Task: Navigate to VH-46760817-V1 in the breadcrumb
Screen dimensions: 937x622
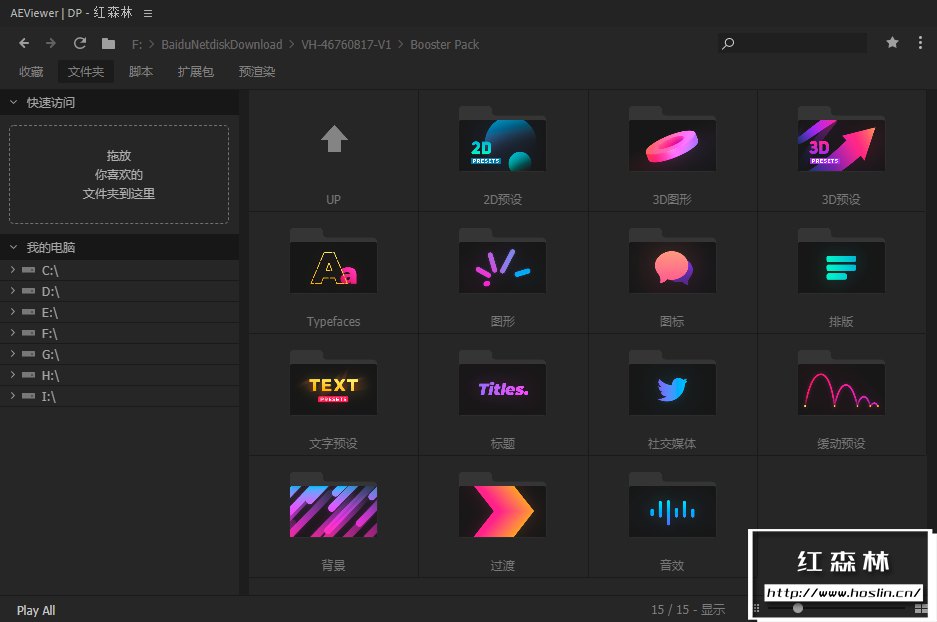Action: pos(346,44)
